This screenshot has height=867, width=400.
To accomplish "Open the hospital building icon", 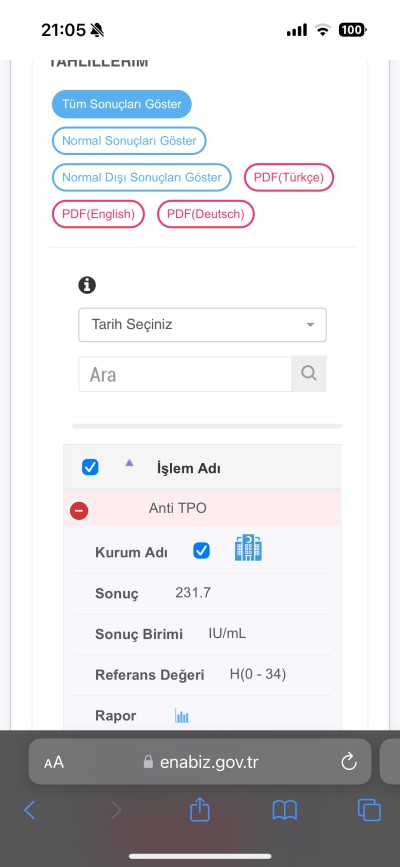I will 248,549.
